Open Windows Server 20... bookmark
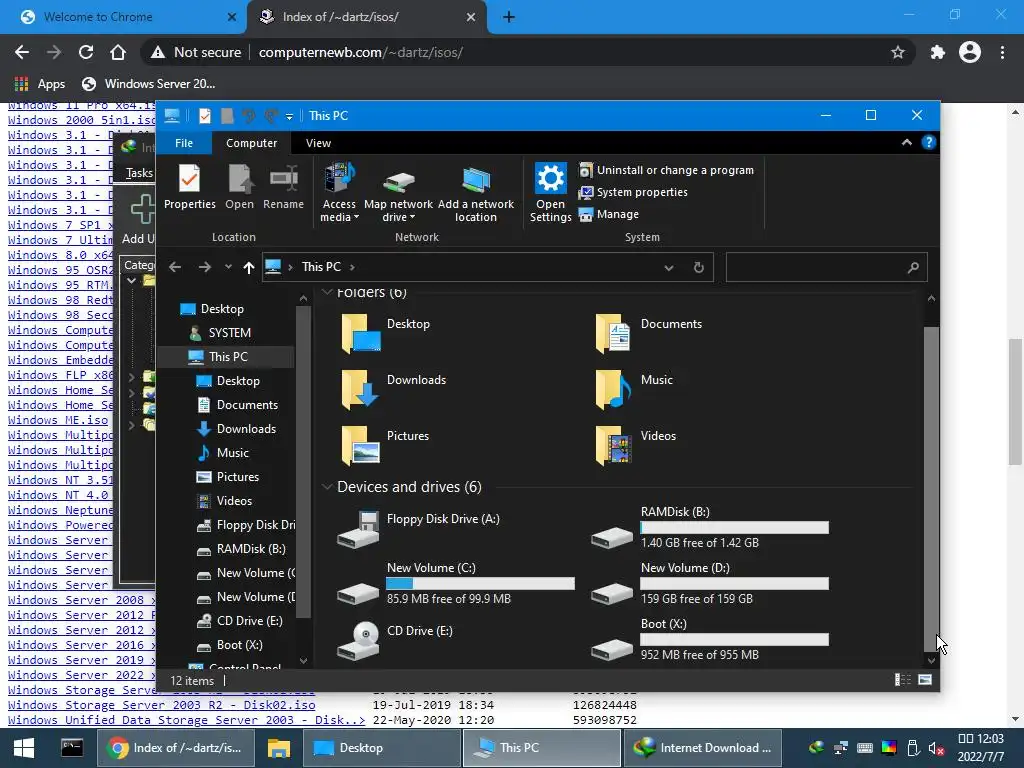This screenshot has height=768, width=1024. coord(148,84)
